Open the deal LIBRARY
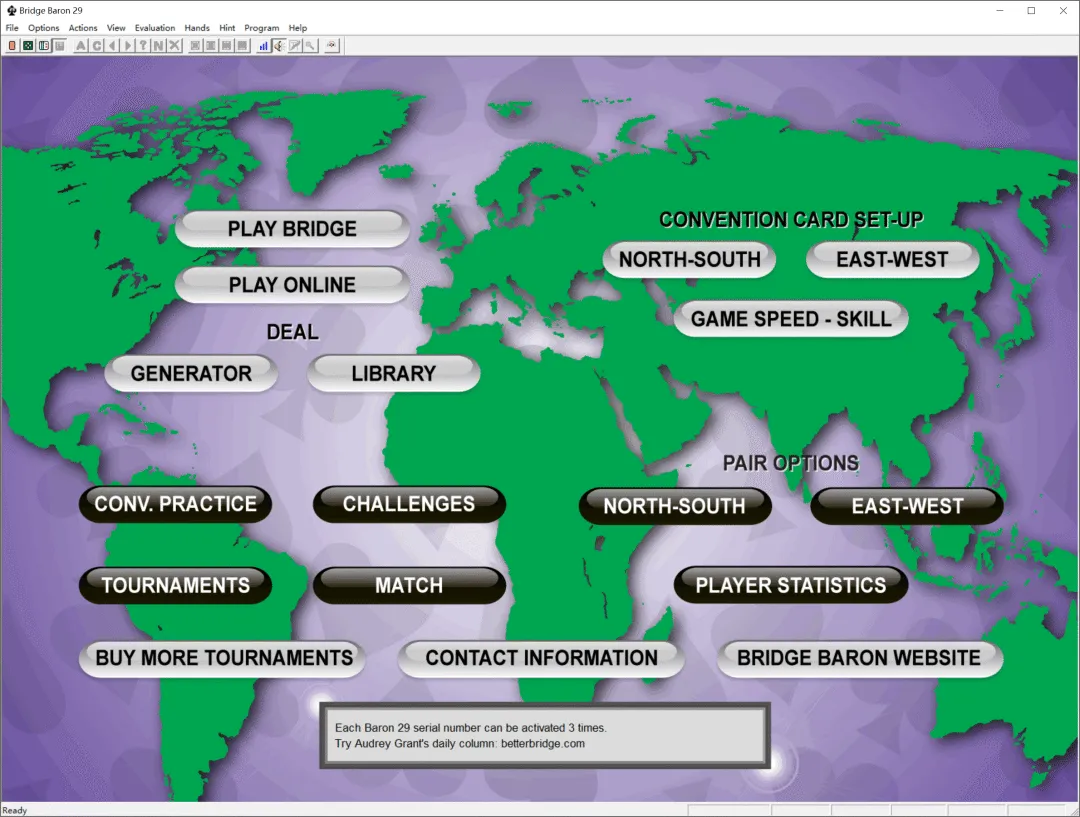This screenshot has height=817, width=1080. point(393,373)
